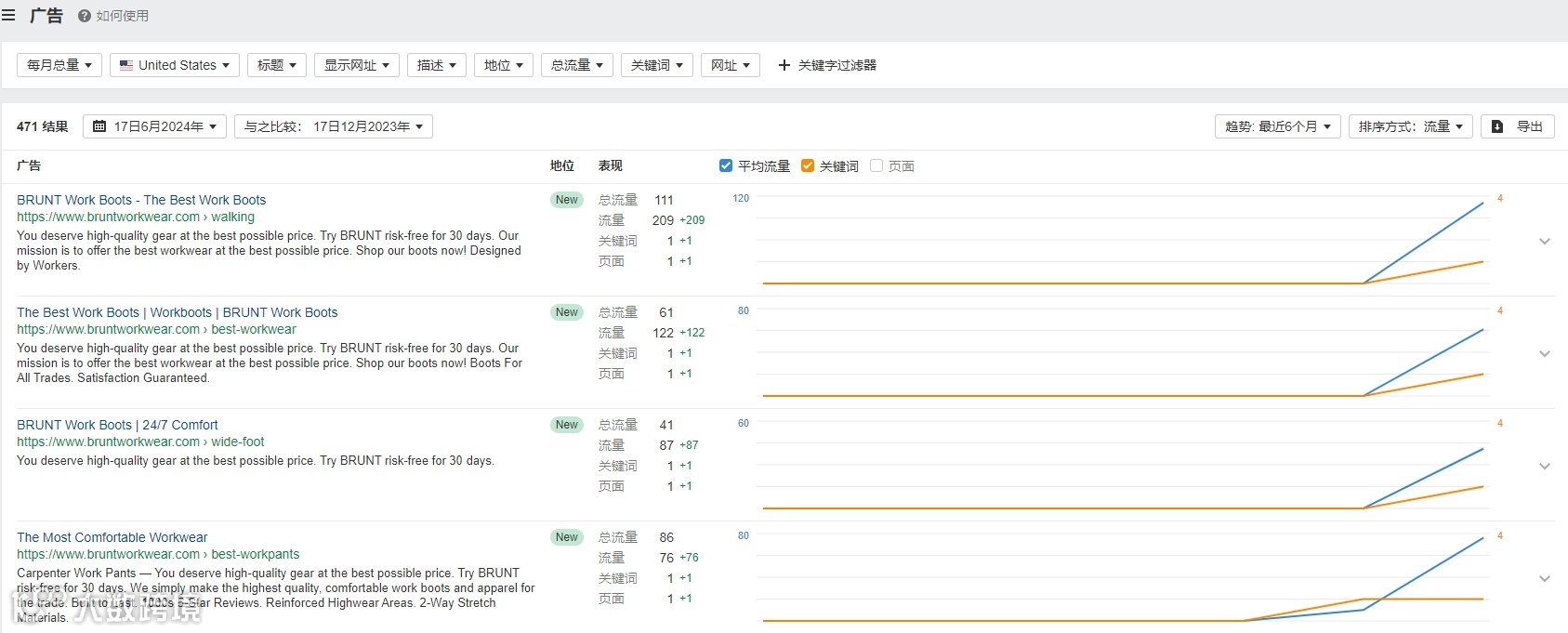This screenshot has width=1568, height=633.
Task: Enable the 页面 checkbox
Action: tap(876, 165)
